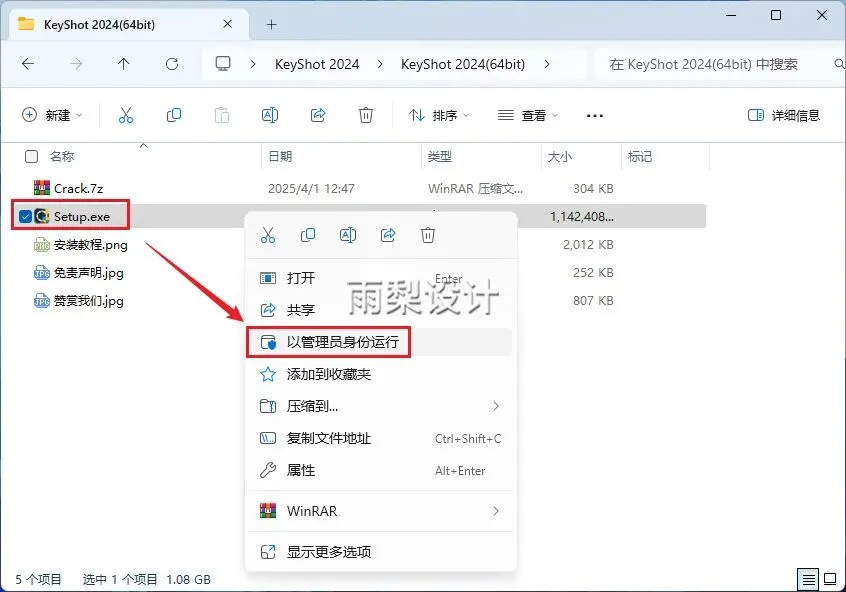Choose 打开 in the context menu
The image size is (846, 592).
(379, 278)
